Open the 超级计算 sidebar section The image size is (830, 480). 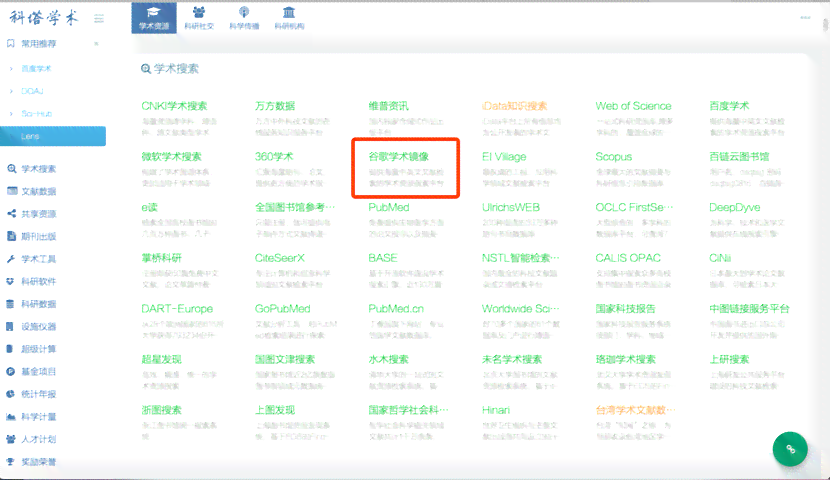pos(32,349)
